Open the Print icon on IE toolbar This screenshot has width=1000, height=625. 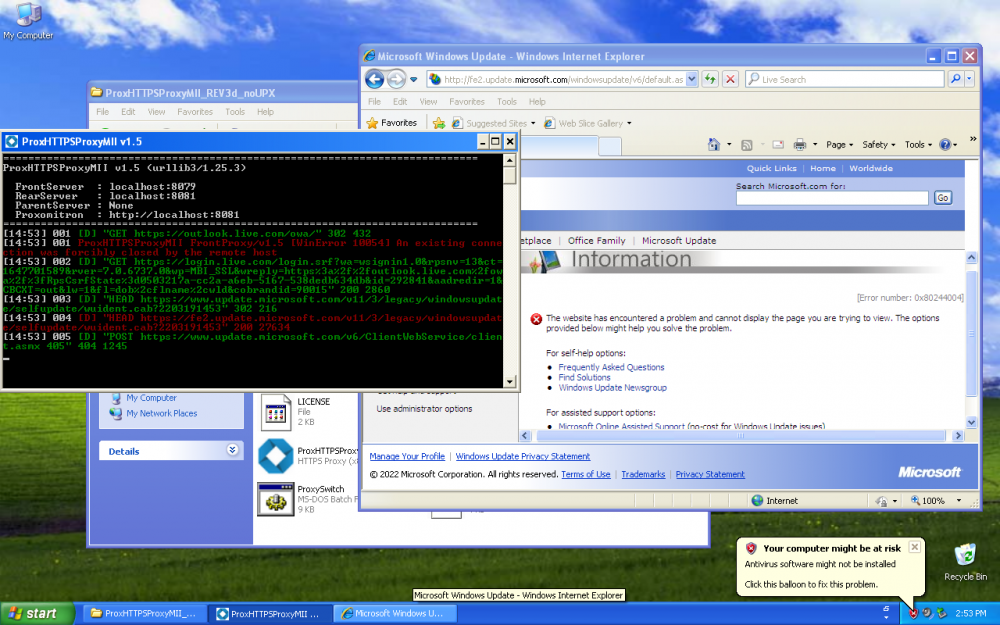(x=799, y=145)
